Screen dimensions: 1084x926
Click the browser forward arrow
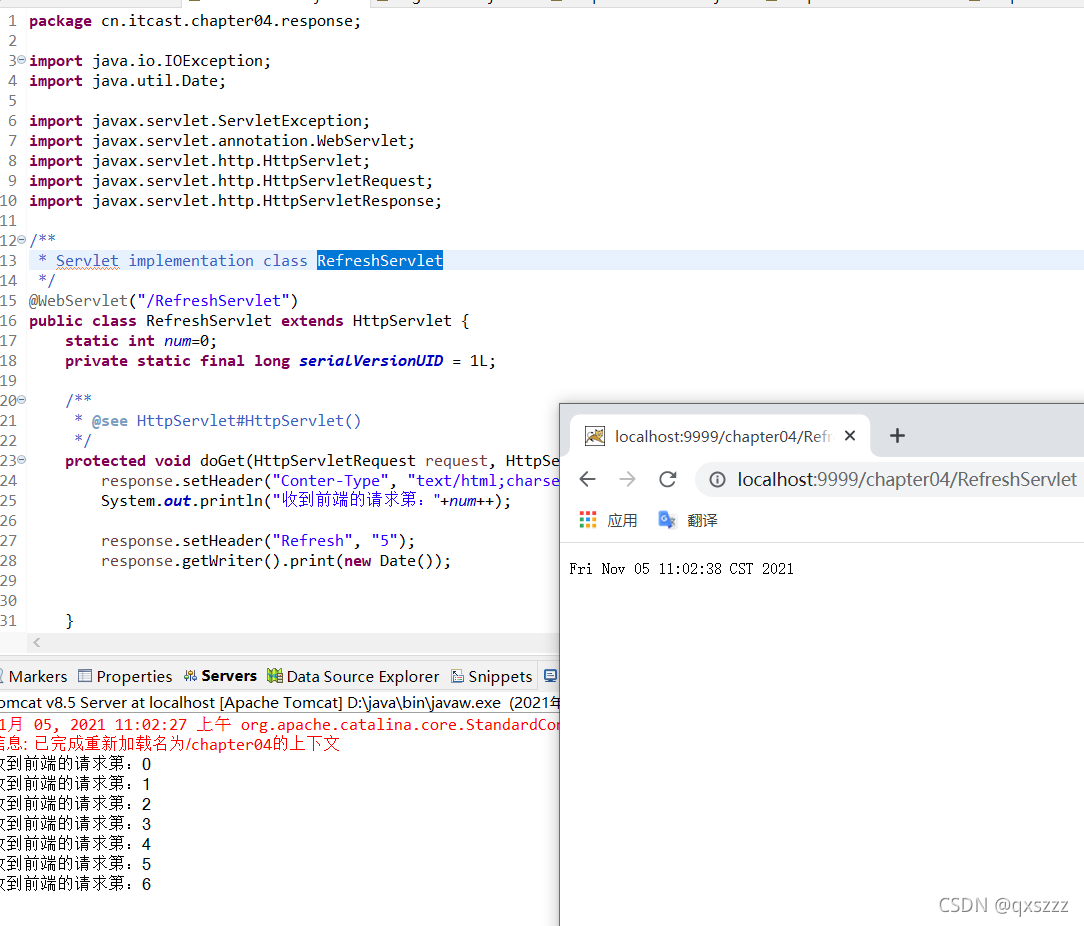[x=627, y=479]
